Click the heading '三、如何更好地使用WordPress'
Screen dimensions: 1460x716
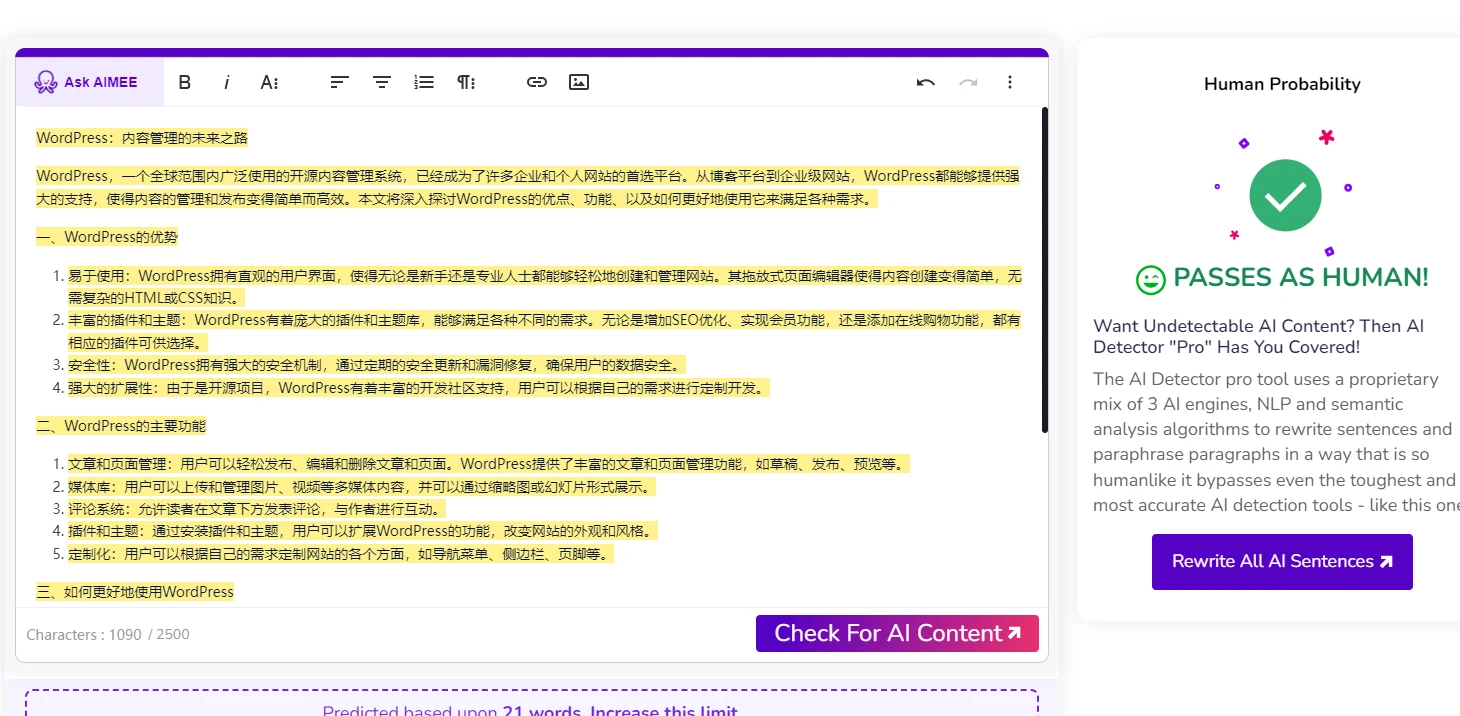(135, 592)
